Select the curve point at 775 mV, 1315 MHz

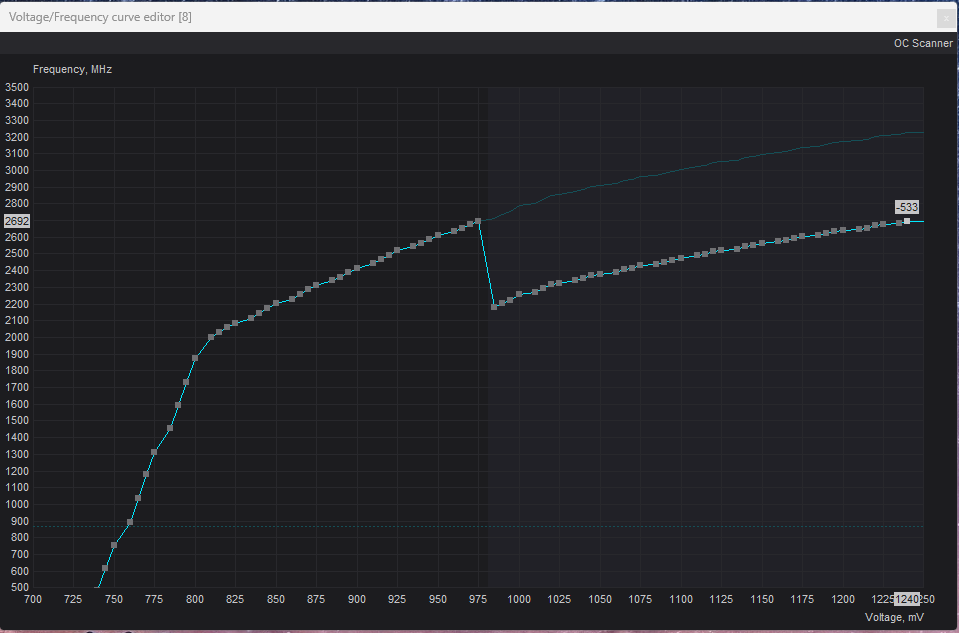154,452
